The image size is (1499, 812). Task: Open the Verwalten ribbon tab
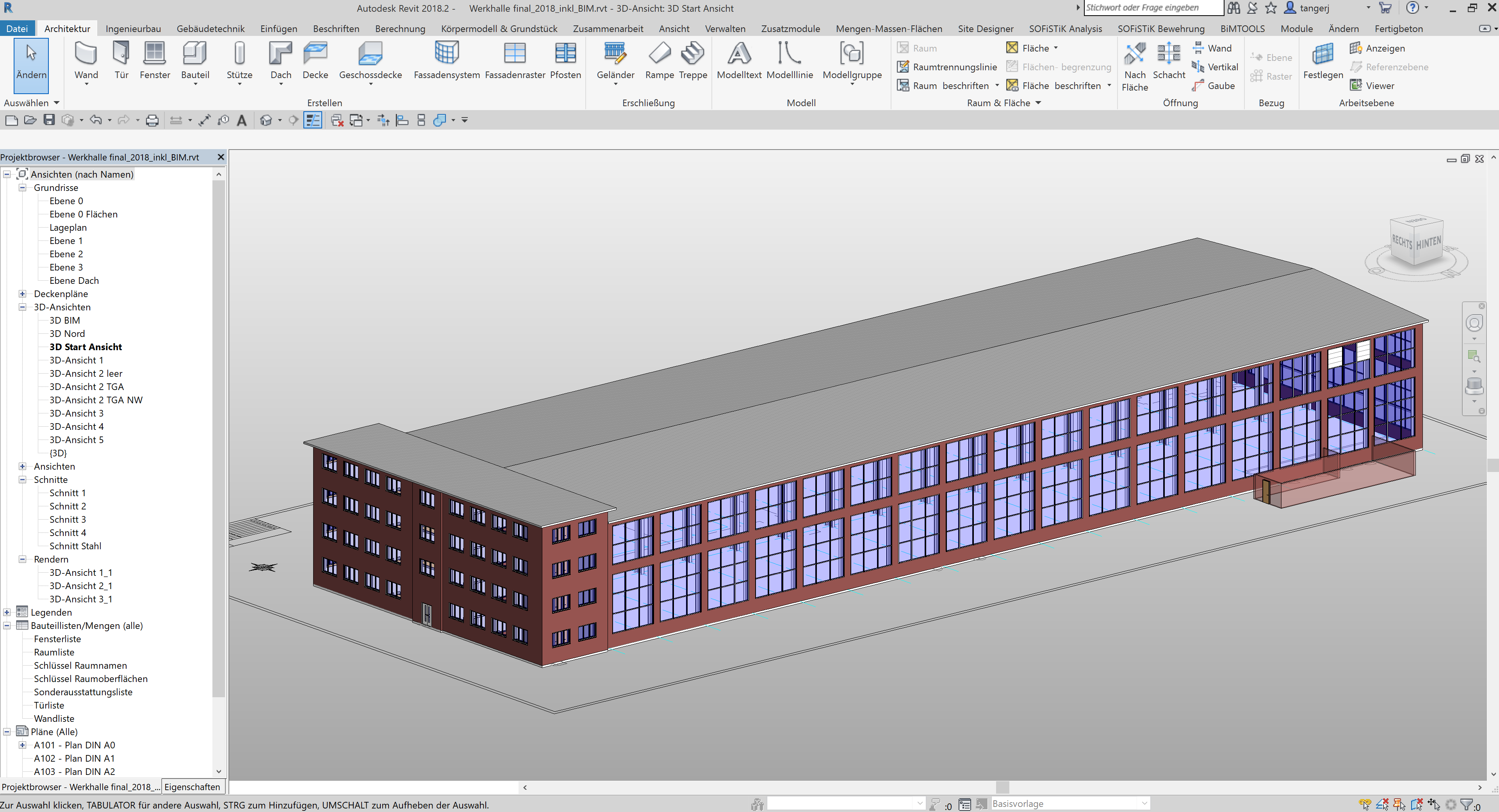[x=725, y=28]
